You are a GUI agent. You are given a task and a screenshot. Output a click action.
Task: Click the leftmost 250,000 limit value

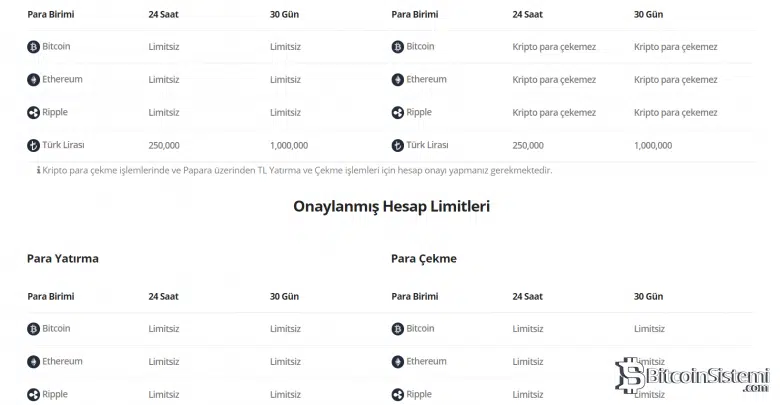coord(164,145)
